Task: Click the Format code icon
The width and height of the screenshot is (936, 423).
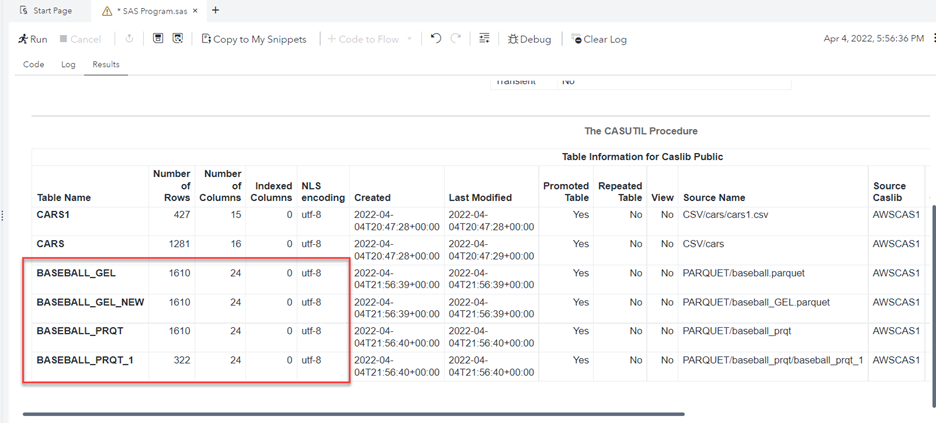Action: click(x=485, y=39)
